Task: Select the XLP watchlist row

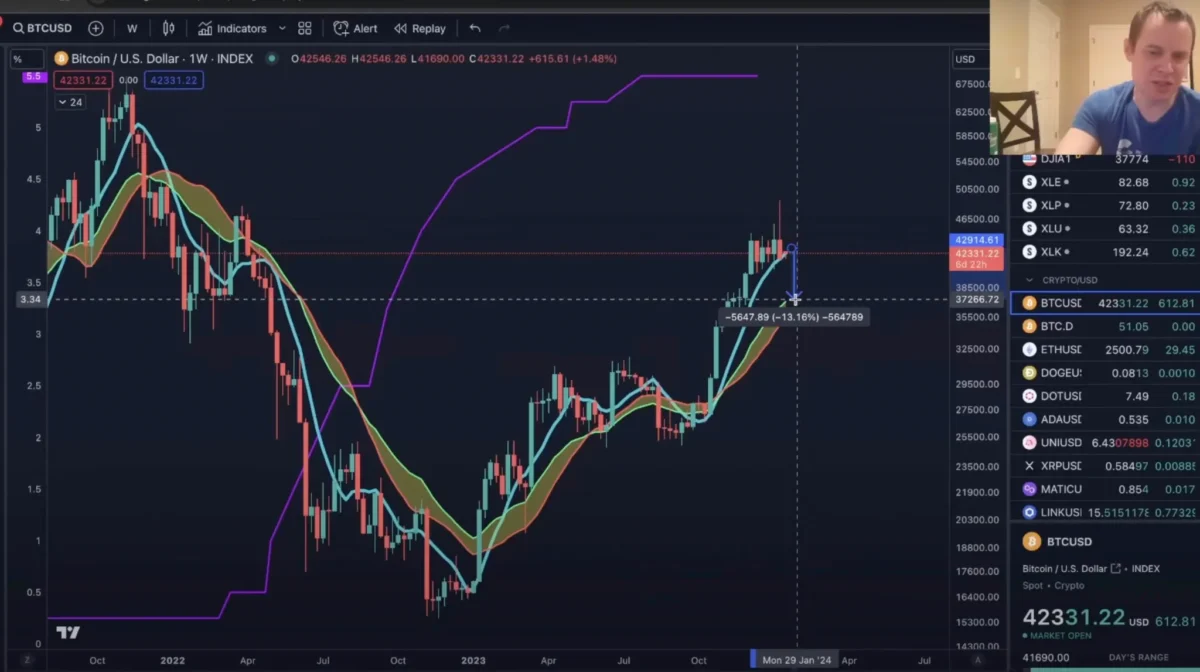Action: click(1104, 205)
